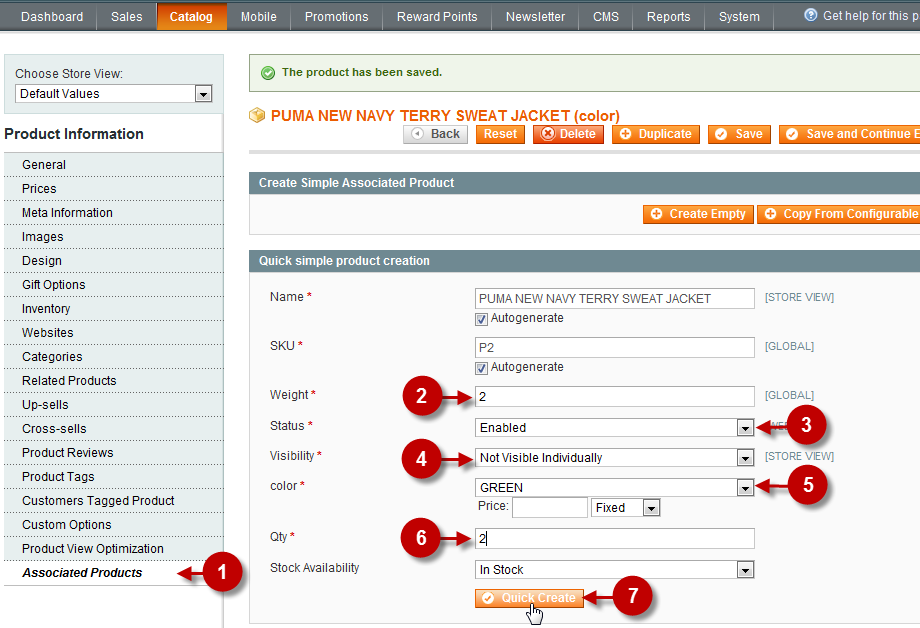Open the Choose Store View dropdown
920x628 pixels.
[x=113, y=93]
